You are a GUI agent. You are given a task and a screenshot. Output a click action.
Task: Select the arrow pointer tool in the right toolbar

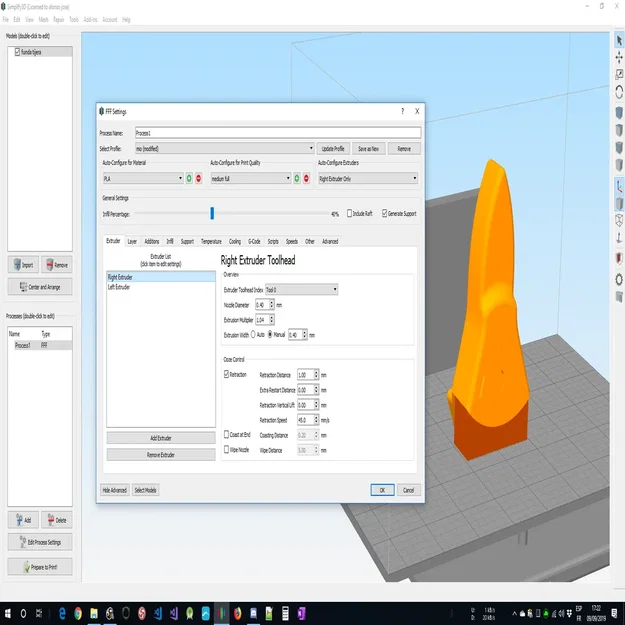619,41
